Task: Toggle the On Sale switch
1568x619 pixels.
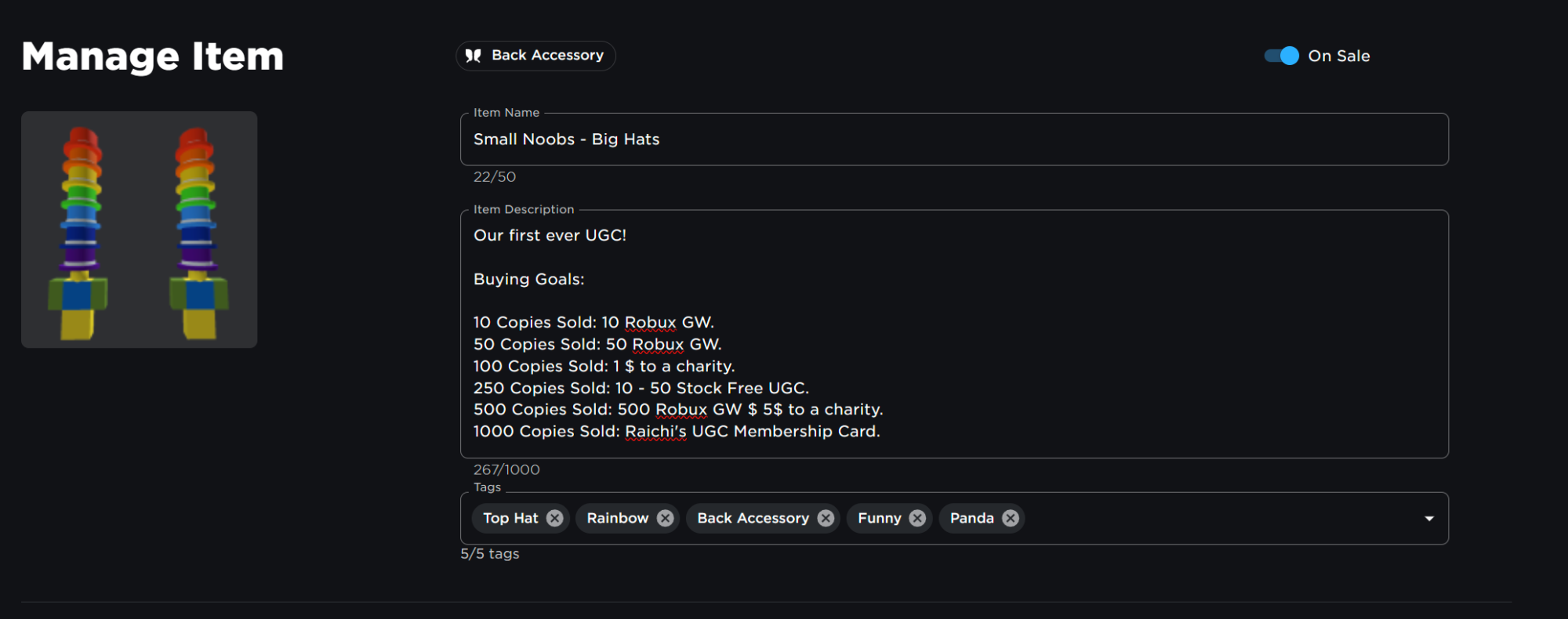Action: coord(1281,56)
